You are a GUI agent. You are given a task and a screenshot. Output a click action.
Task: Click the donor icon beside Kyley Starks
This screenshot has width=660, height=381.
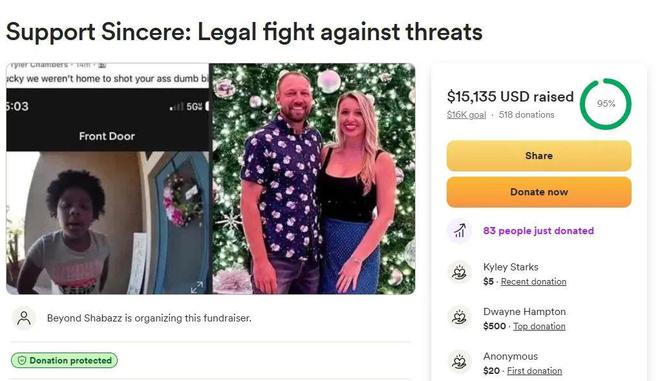click(x=459, y=273)
